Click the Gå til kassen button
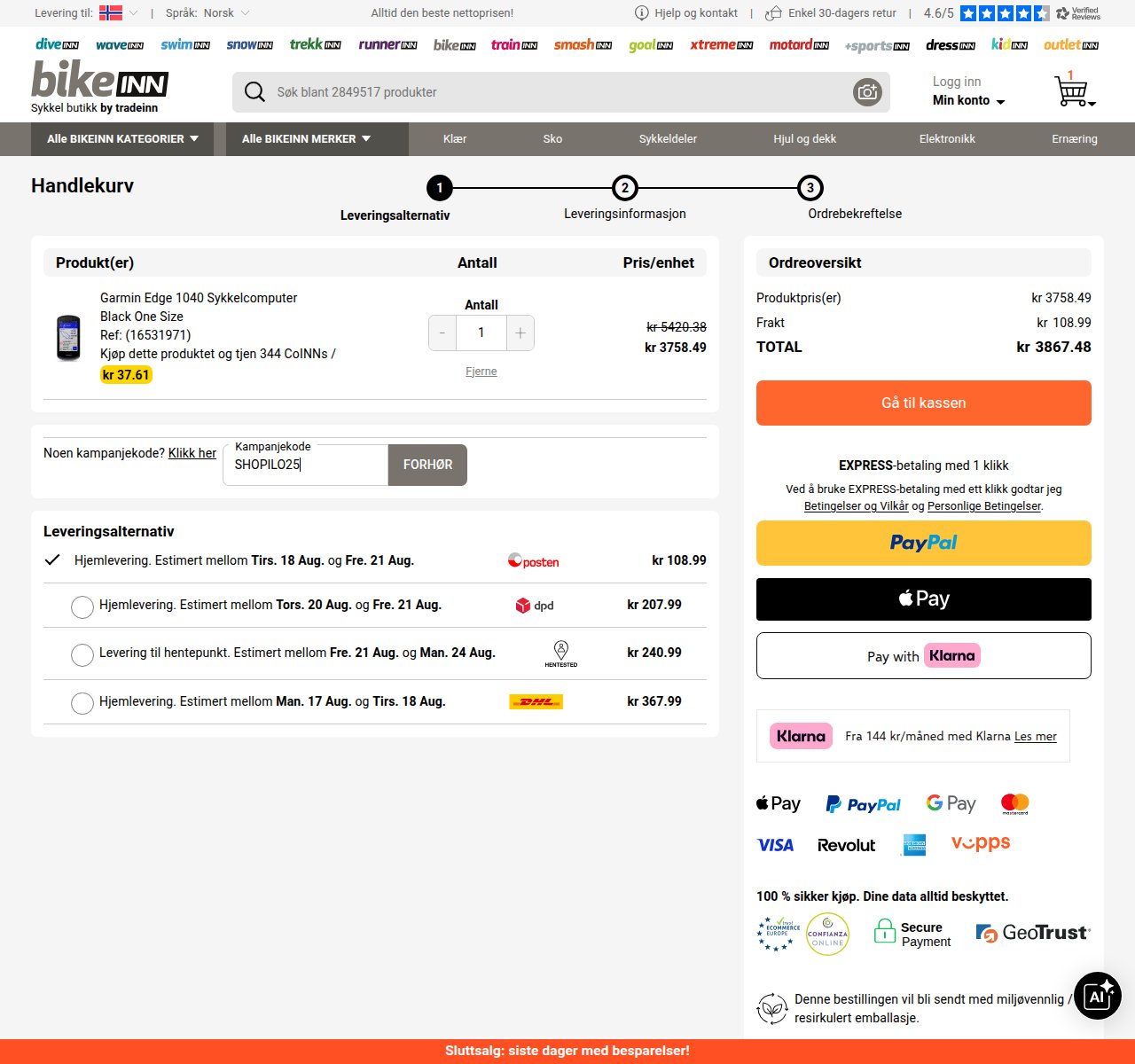Viewport: 1135px width, 1064px height. (x=924, y=403)
